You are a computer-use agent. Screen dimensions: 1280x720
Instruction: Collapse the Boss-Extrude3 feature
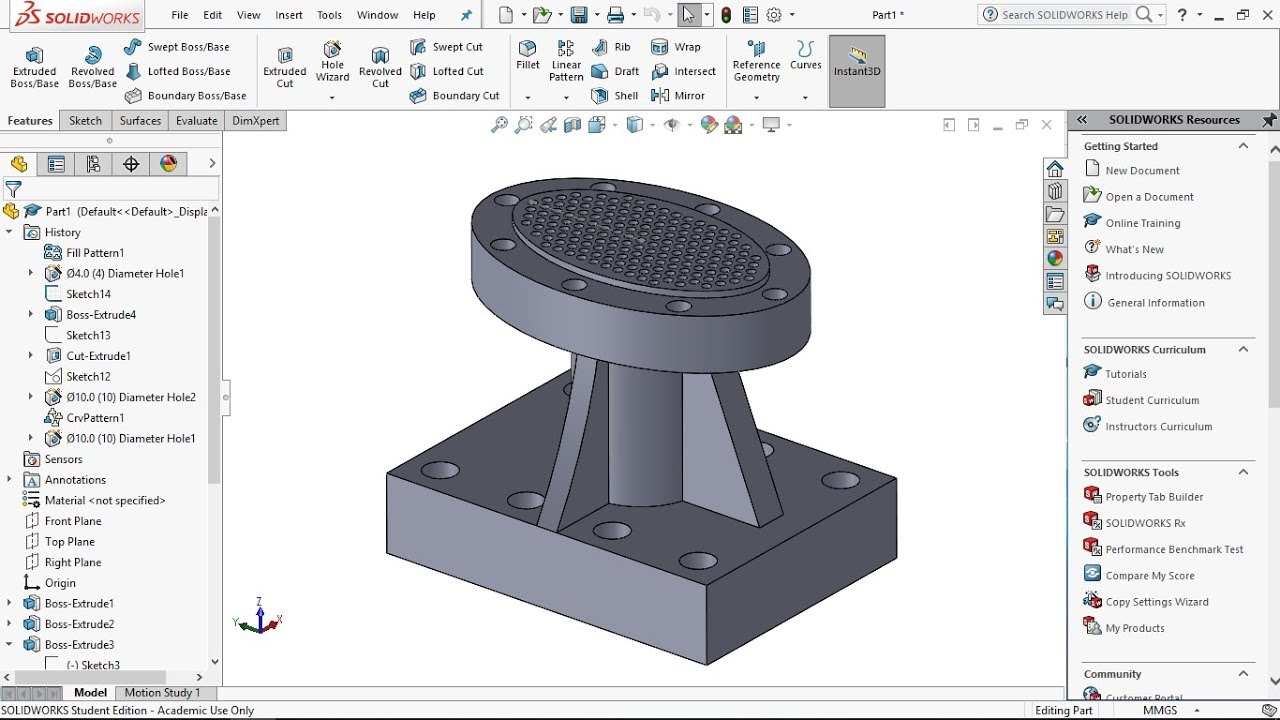click(x=9, y=644)
